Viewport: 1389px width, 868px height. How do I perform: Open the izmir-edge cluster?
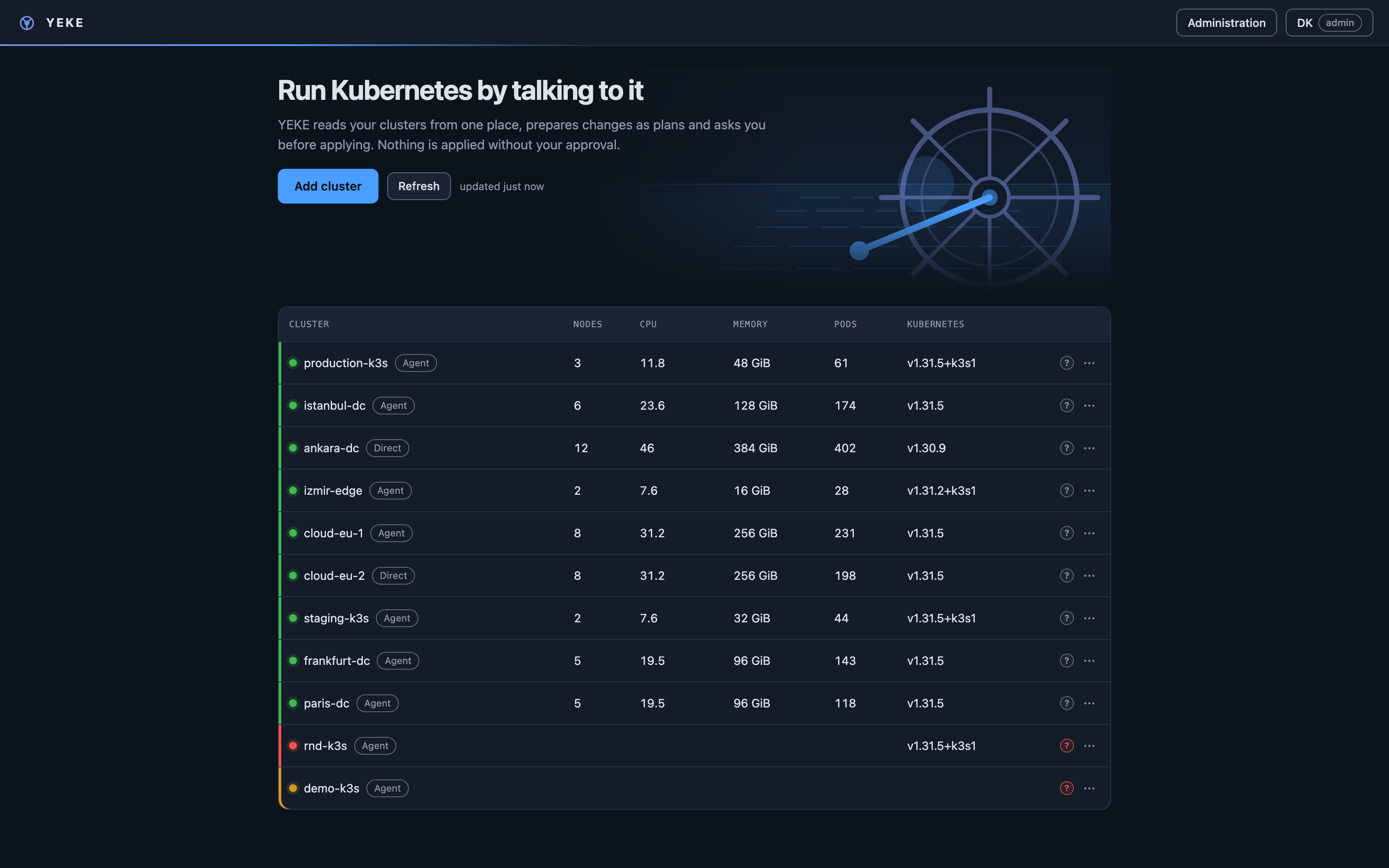pyautogui.click(x=333, y=490)
